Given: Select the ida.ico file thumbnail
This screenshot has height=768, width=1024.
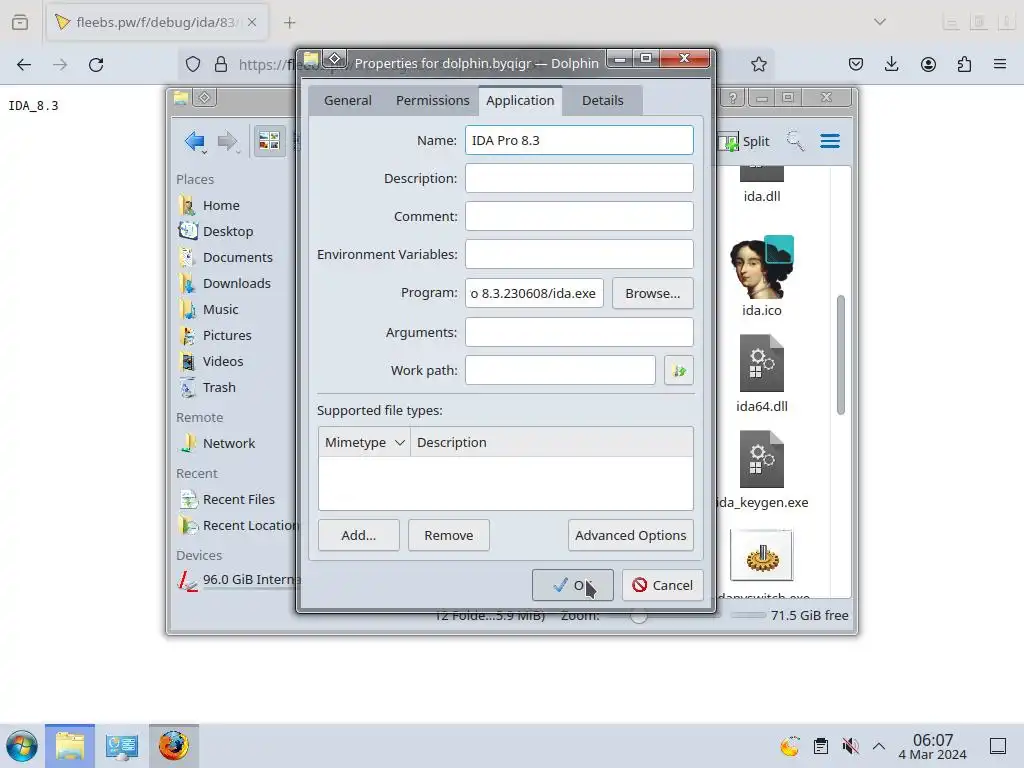Looking at the screenshot, I should pos(761,267).
